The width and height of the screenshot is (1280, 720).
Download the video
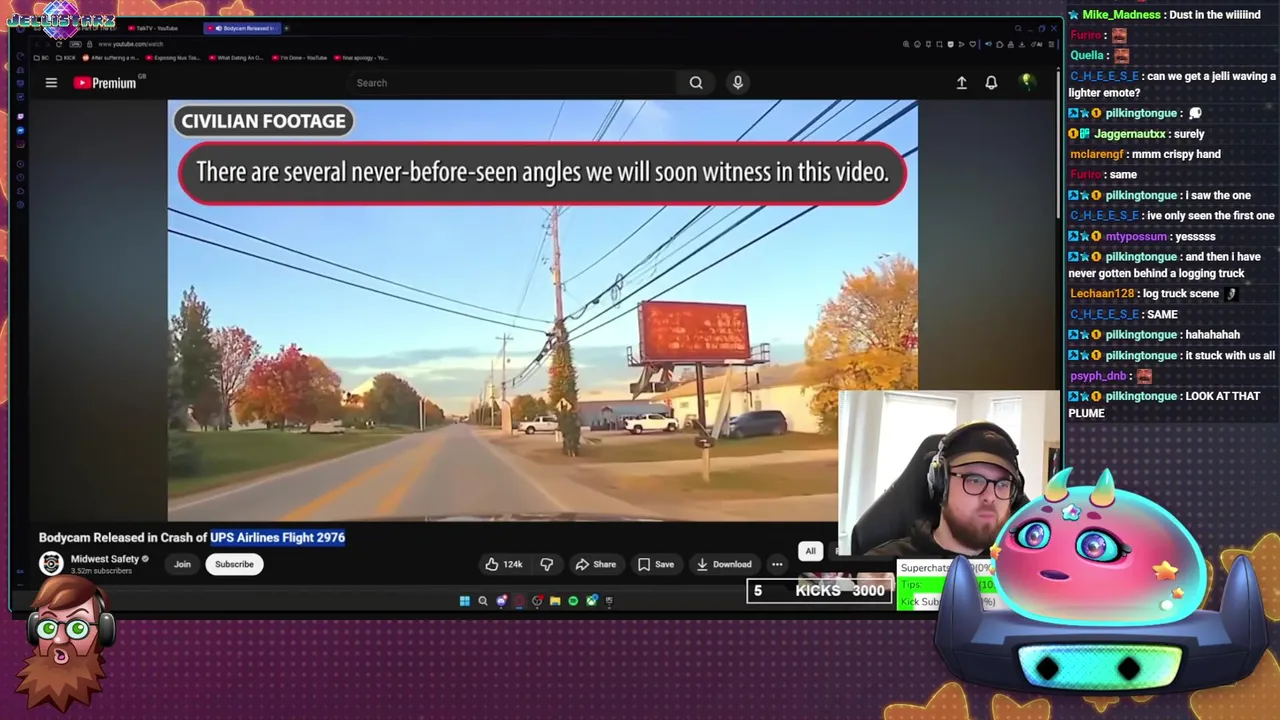(724, 564)
